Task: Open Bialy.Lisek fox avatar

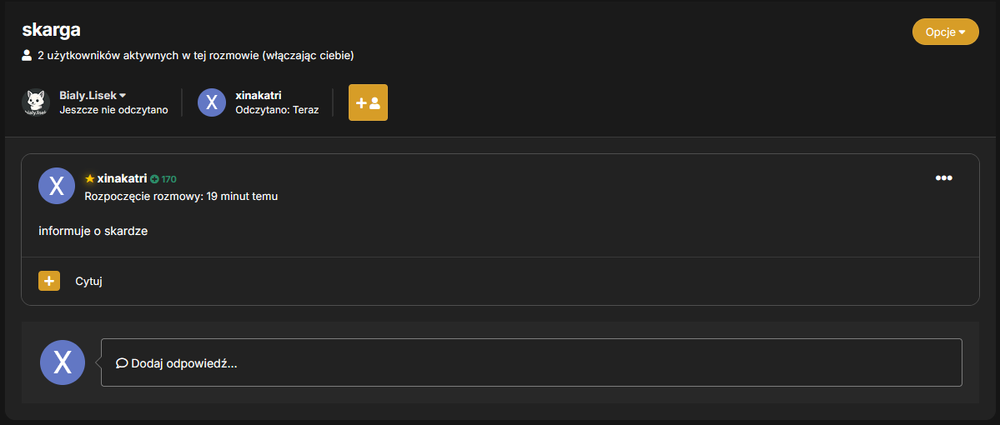Action: [36, 103]
